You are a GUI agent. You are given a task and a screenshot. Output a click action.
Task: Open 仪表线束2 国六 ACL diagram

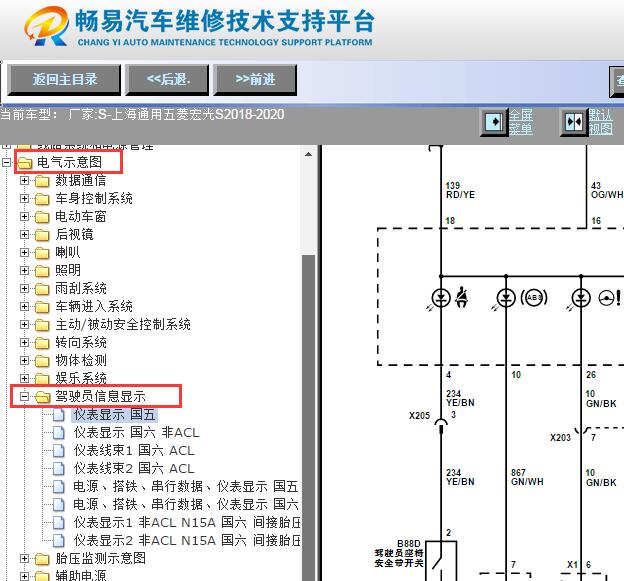[134, 469]
